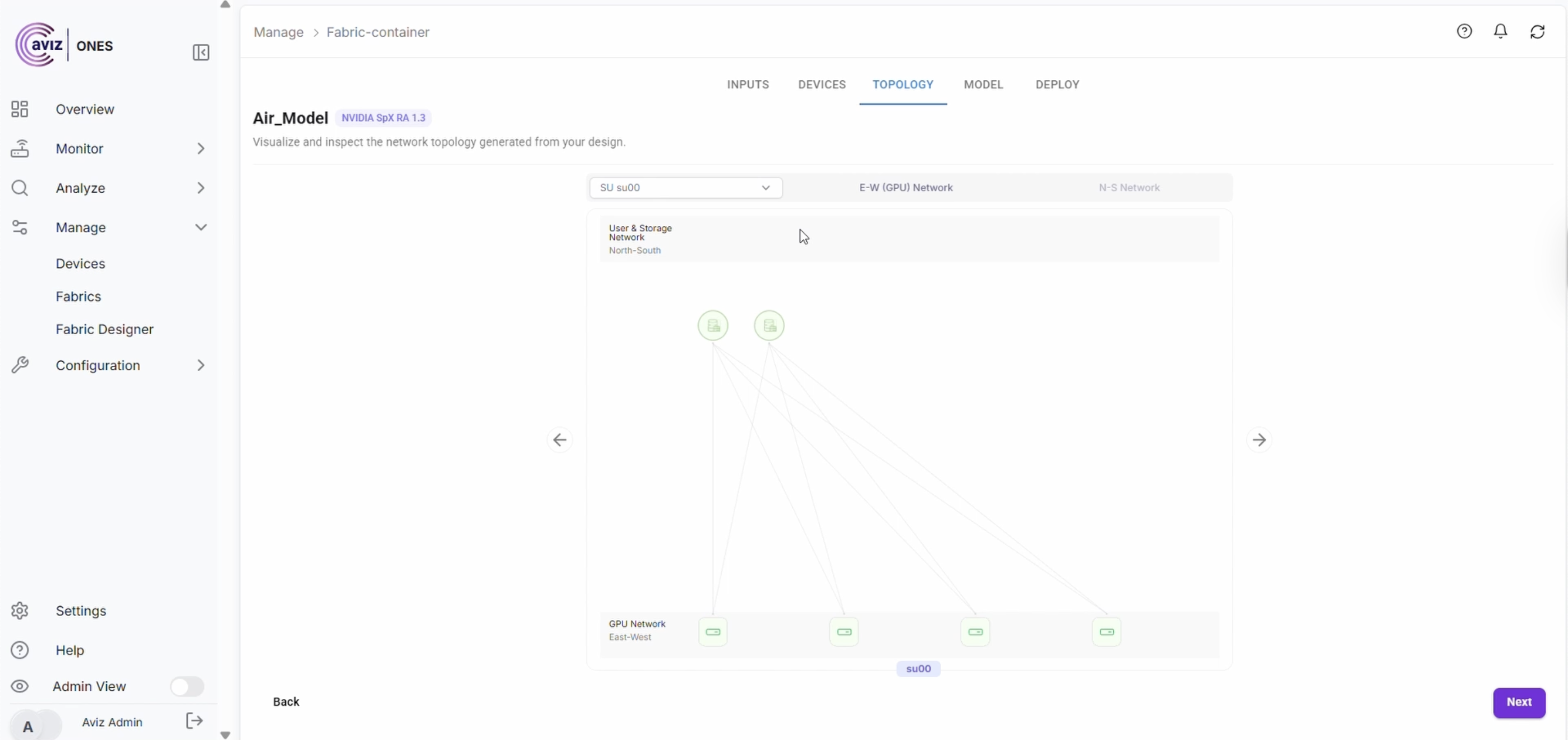Select the rightmost GPU leaf node
Screen dimensions: 1568x740
click(x=1106, y=632)
